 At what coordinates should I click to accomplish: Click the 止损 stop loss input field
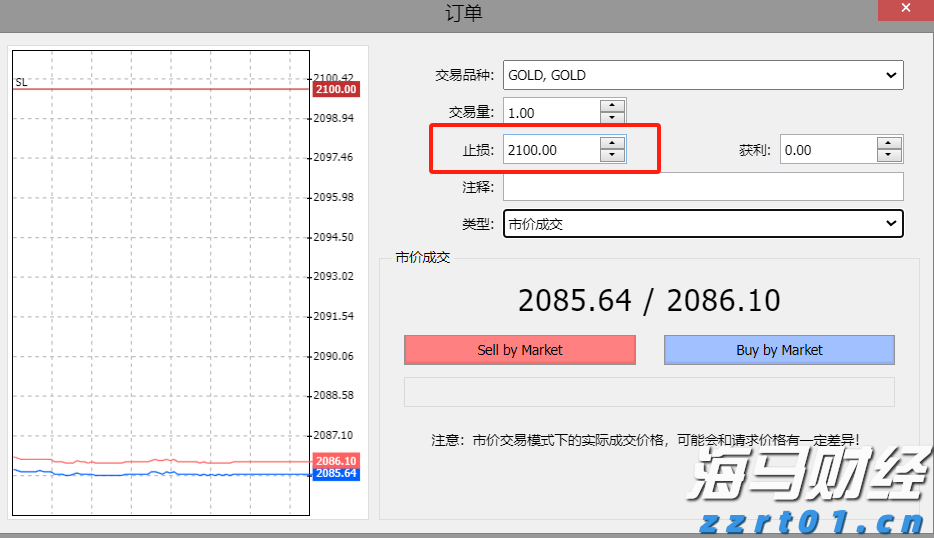550,150
